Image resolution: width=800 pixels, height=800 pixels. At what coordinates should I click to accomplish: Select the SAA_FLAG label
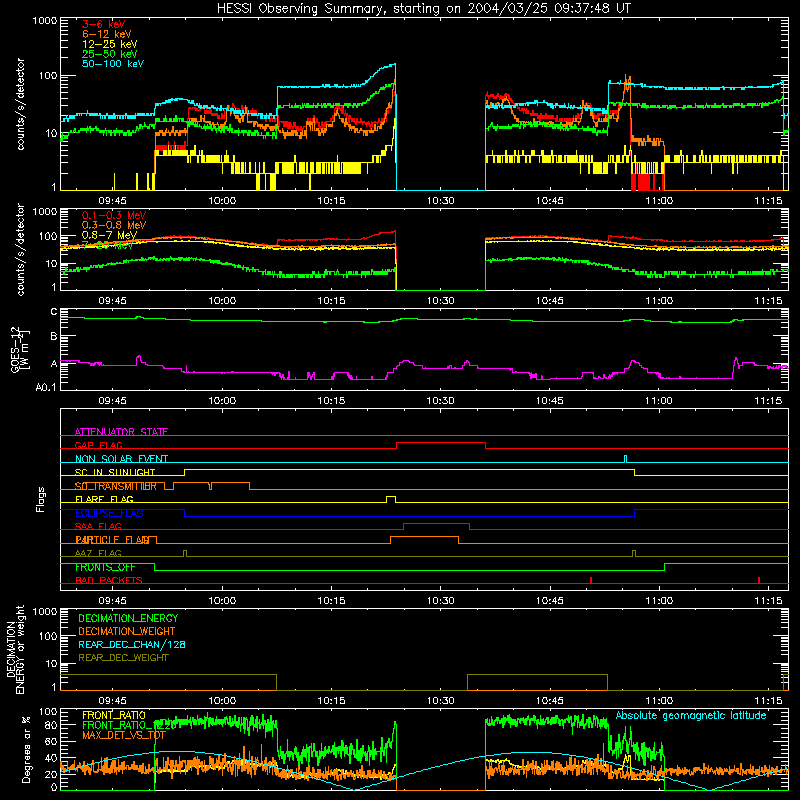[98, 526]
